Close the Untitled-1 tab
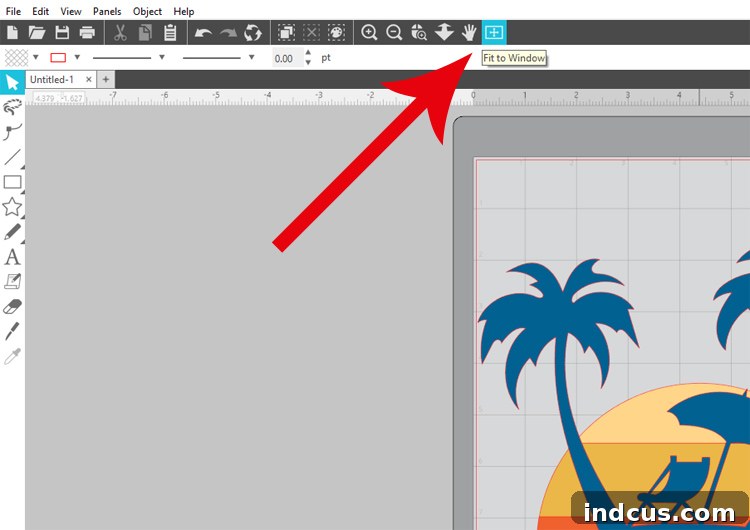 click(88, 79)
